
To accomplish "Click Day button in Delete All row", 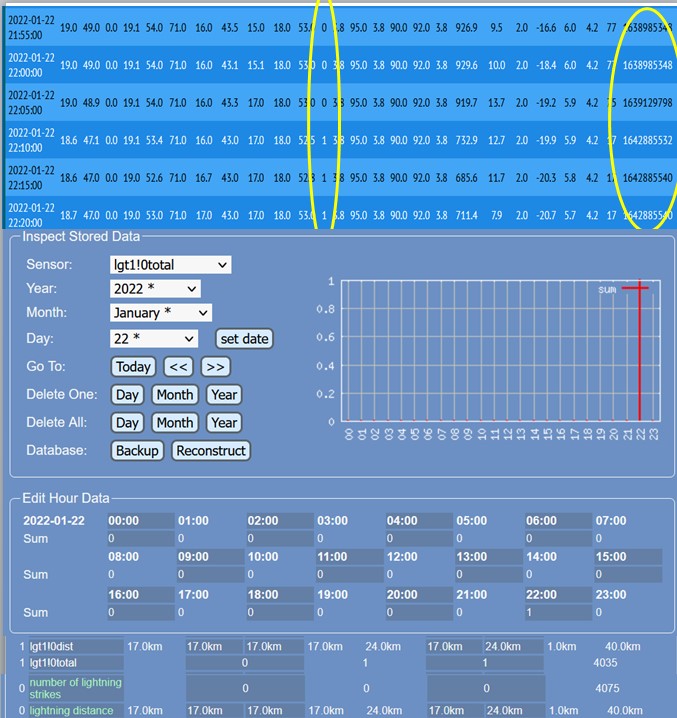I will click(127, 423).
